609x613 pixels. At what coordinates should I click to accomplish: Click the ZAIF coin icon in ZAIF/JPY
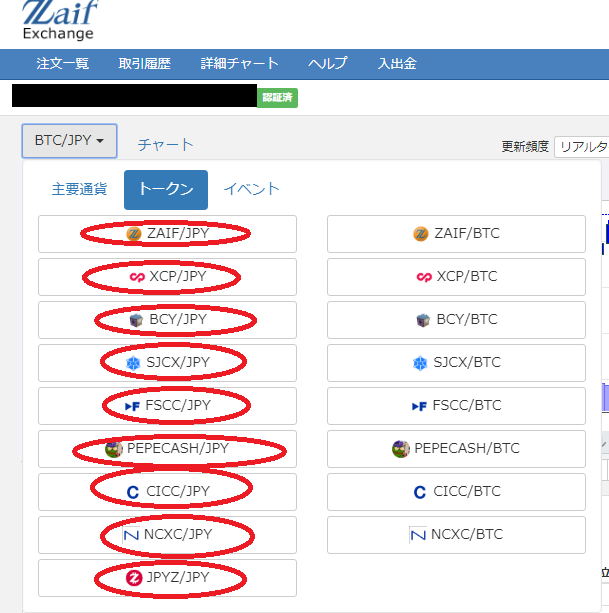(134, 234)
